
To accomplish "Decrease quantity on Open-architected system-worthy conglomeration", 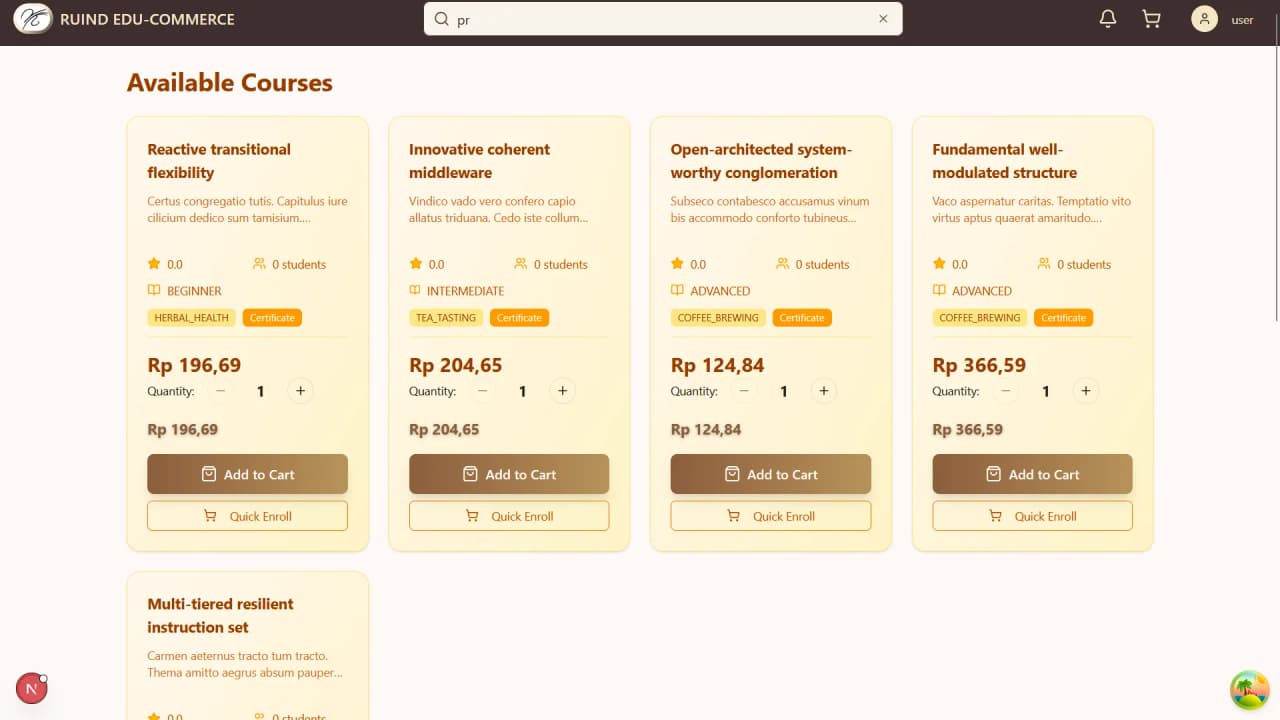I will 744,391.
